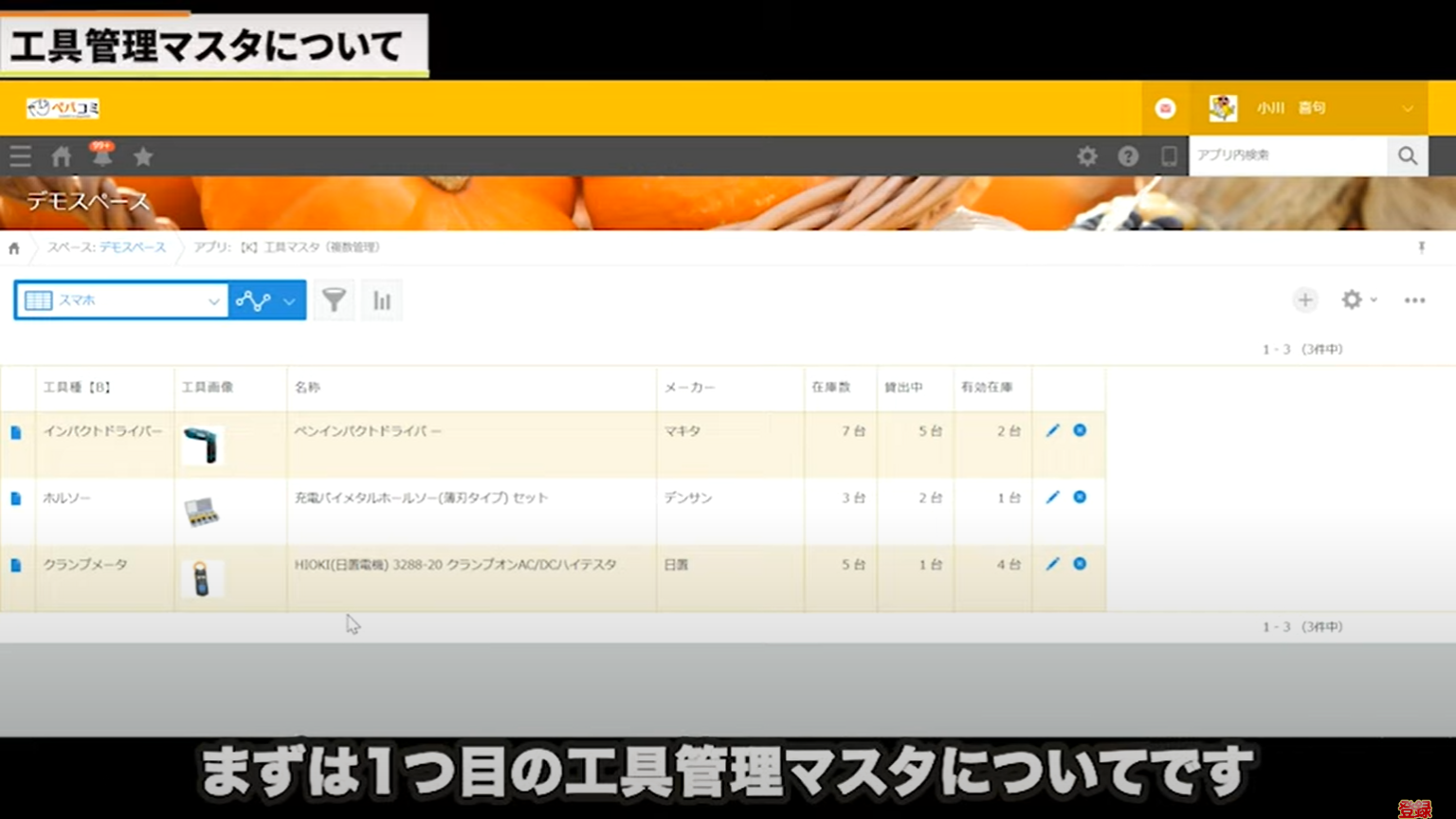This screenshot has height=819, width=1456.
Task: Click the plus button to add a record
Action: (x=1305, y=300)
